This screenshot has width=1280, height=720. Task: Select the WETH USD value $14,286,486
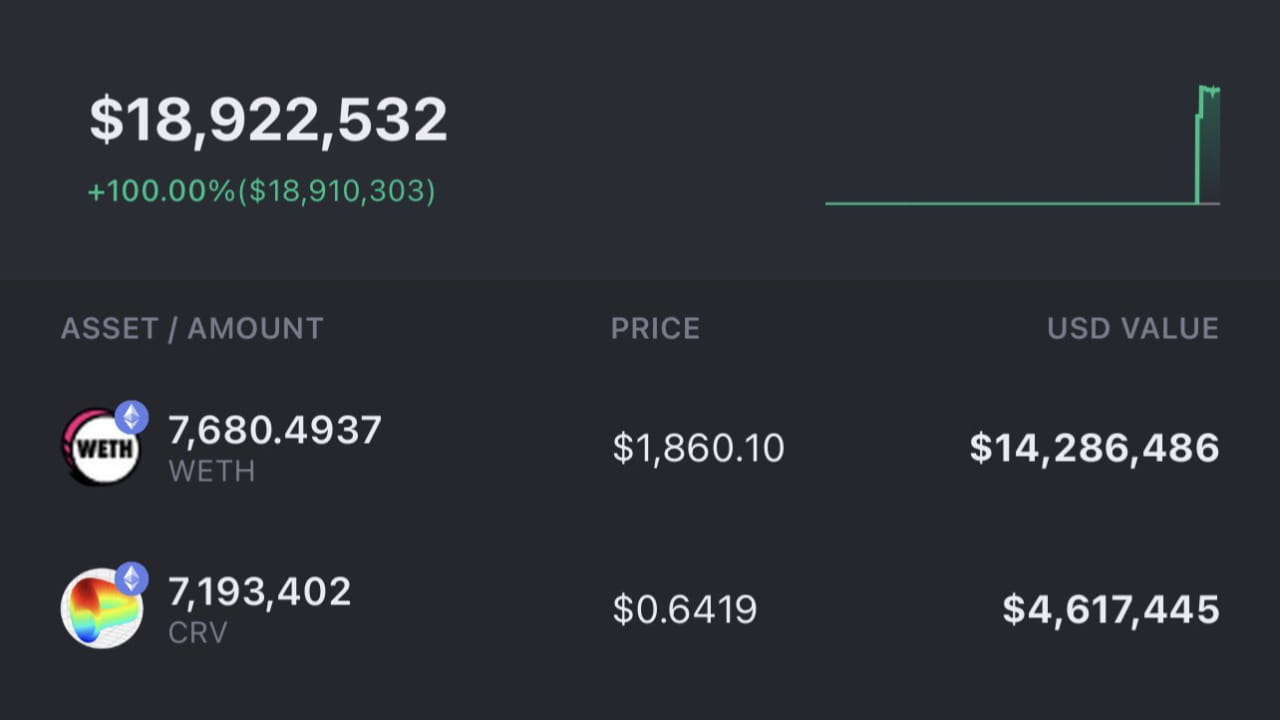point(1094,448)
